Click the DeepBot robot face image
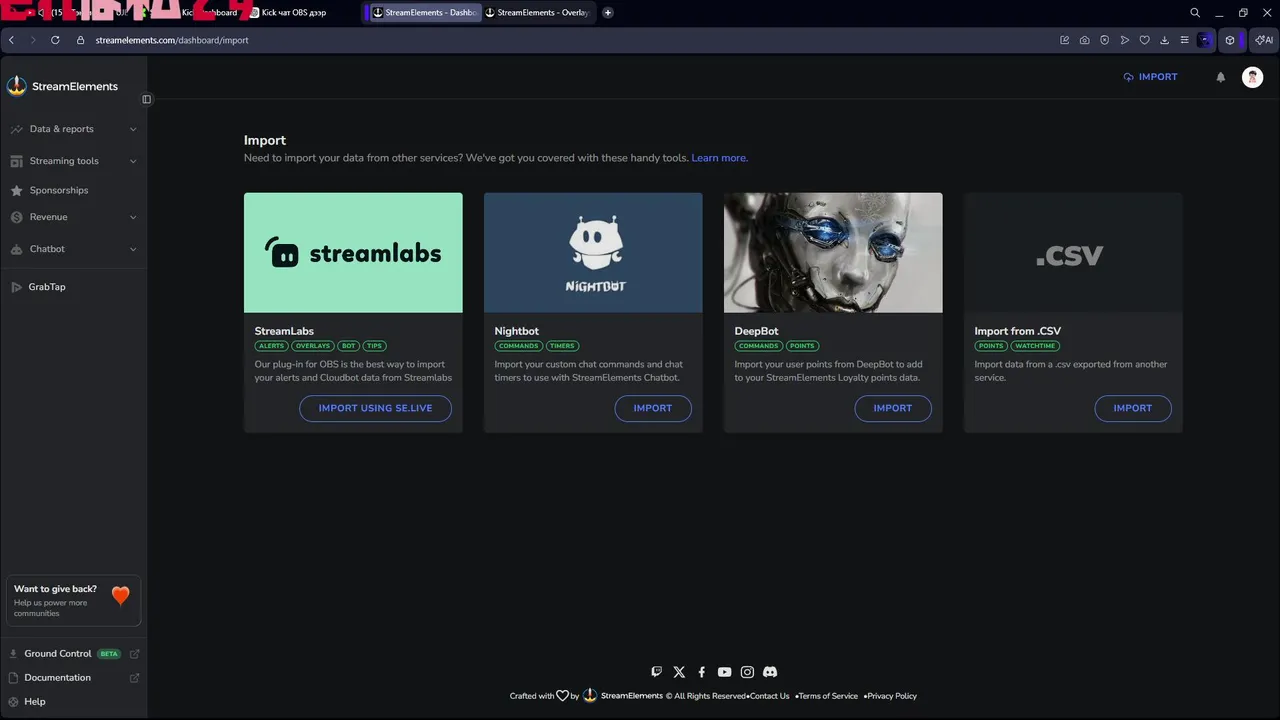The height and width of the screenshot is (720, 1280). coord(833,253)
